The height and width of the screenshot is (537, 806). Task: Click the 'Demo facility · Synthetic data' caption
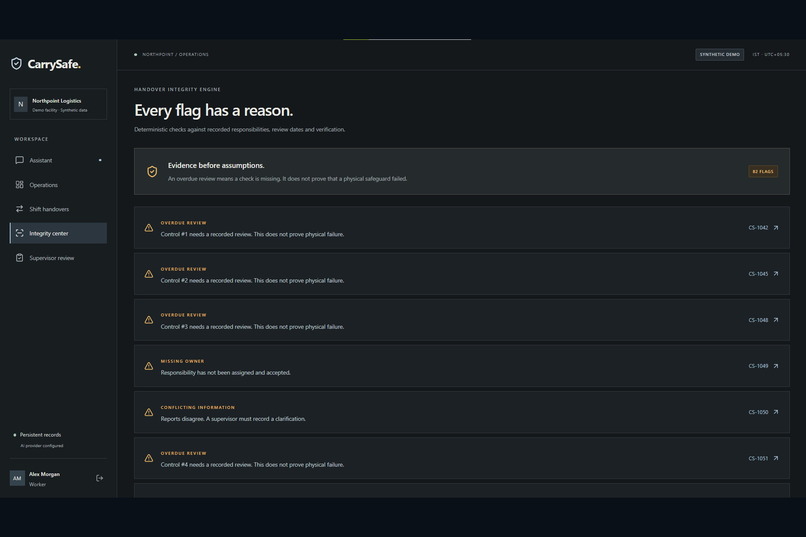click(60, 110)
